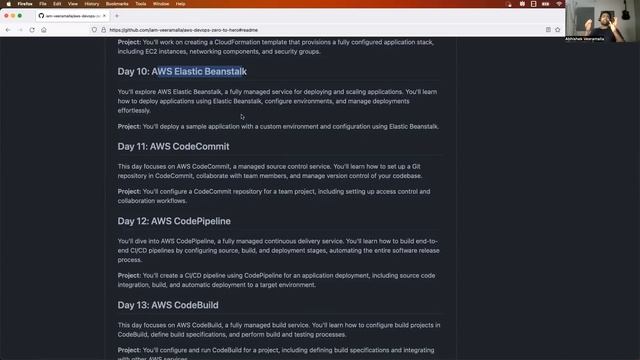This screenshot has height=360, width=640.
Task: Open a new tab with plus button
Action: click(117, 16)
